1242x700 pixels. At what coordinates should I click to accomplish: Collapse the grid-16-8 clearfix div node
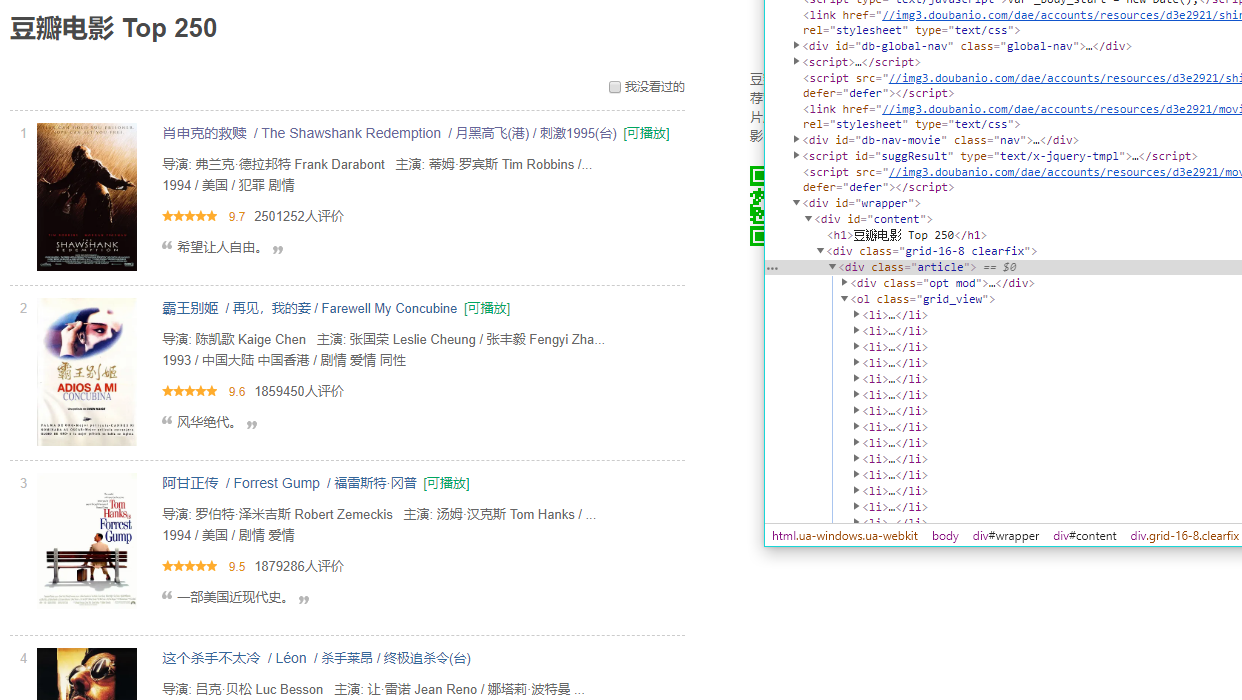click(x=821, y=251)
